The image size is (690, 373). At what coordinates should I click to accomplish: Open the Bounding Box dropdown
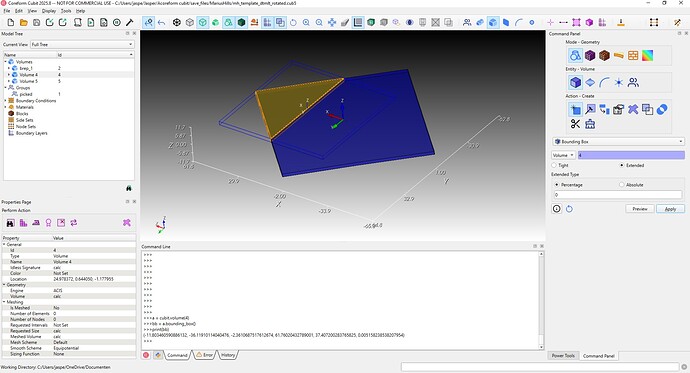[x=618, y=142]
